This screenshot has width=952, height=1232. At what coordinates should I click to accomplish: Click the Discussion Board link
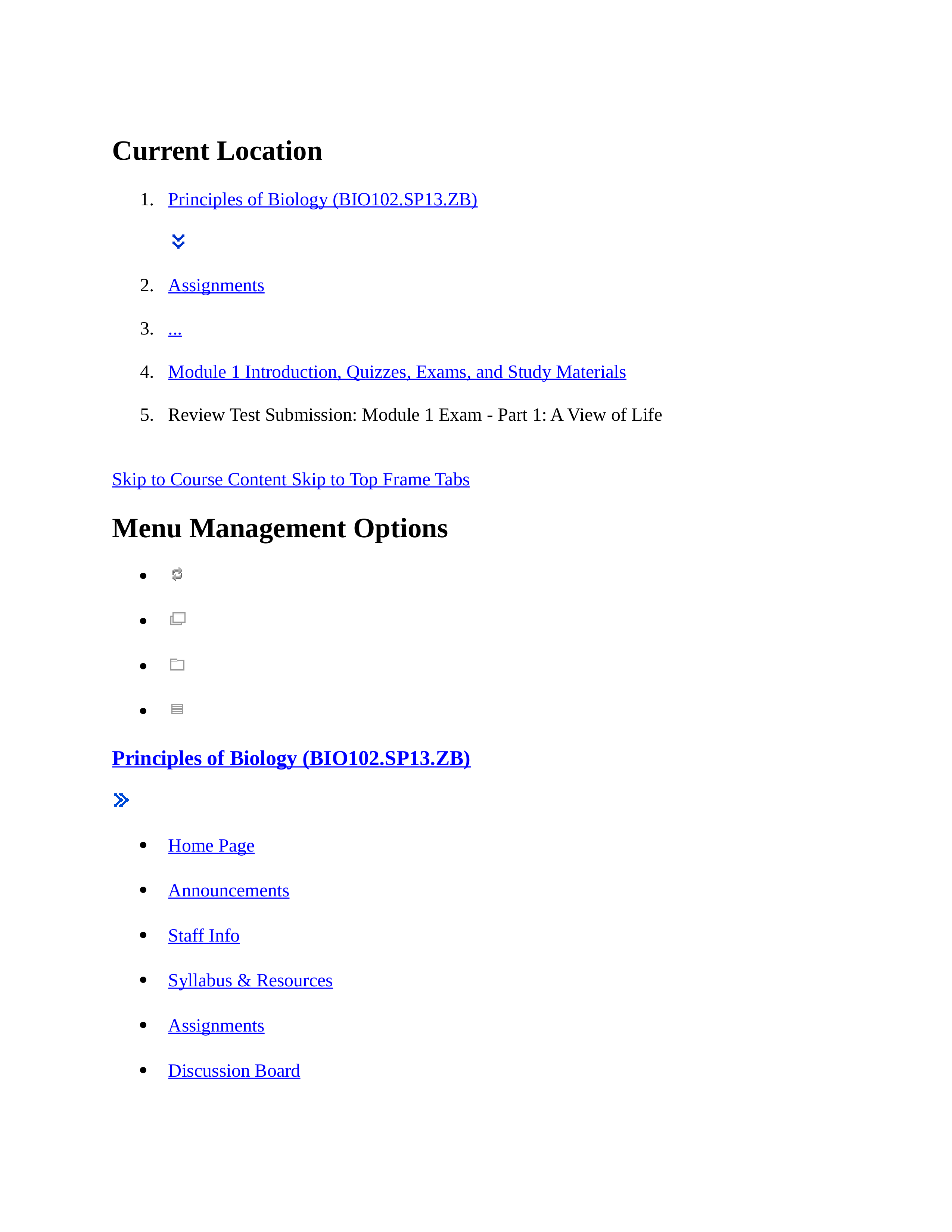[x=234, y=1070]
